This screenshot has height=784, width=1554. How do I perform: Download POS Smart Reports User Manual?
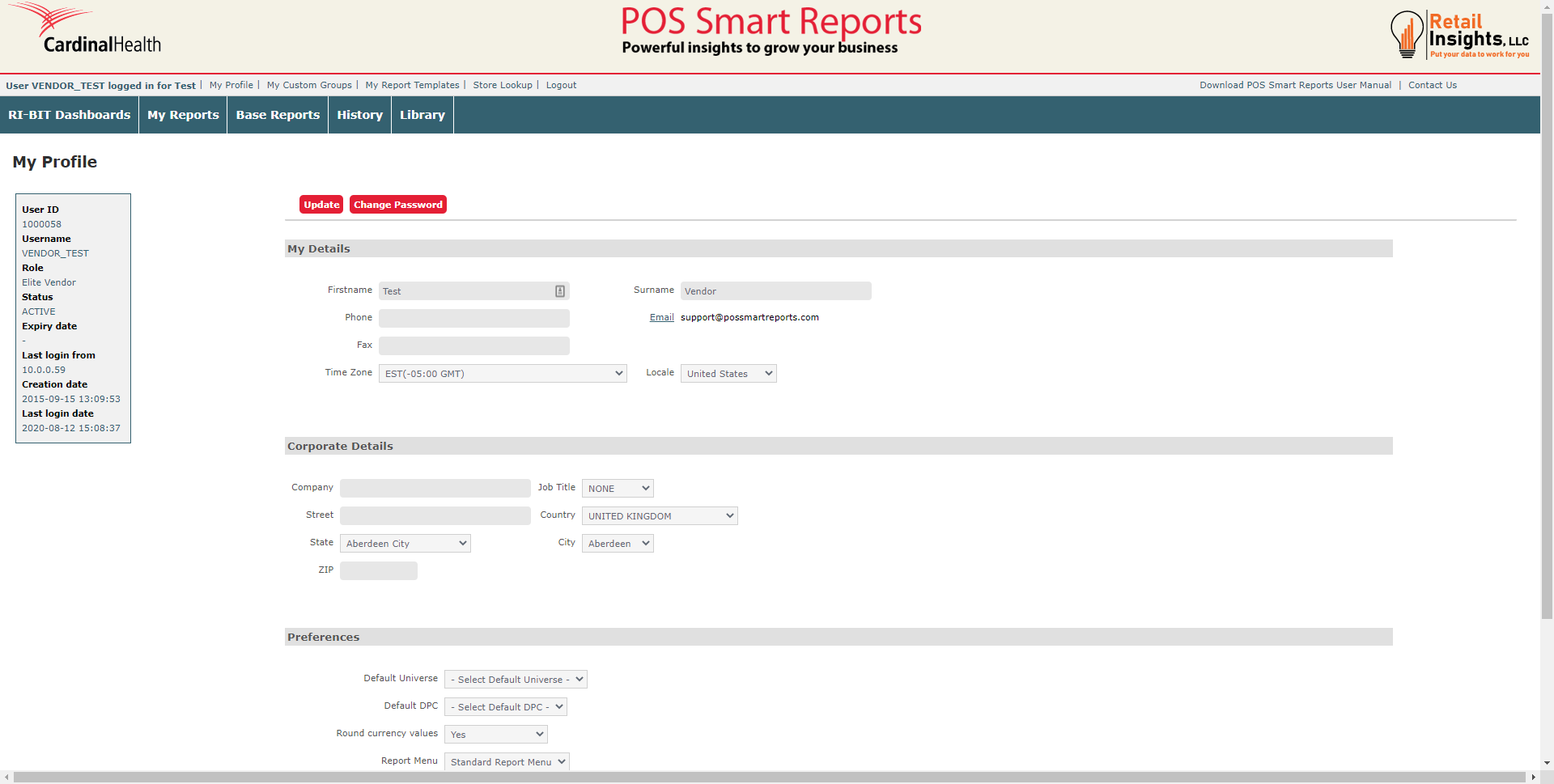point(1295,85)
